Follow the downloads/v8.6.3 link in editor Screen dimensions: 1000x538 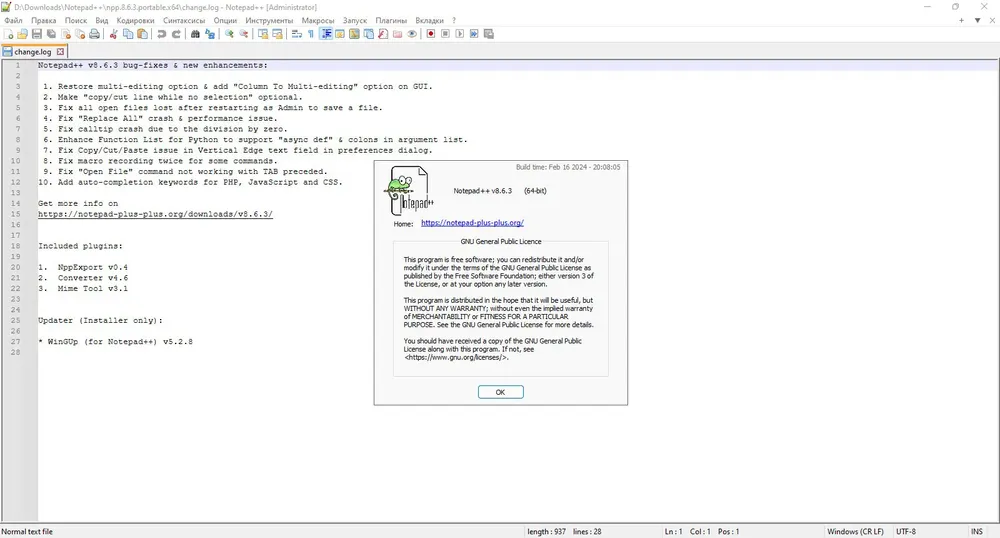[x=155, y=214]
